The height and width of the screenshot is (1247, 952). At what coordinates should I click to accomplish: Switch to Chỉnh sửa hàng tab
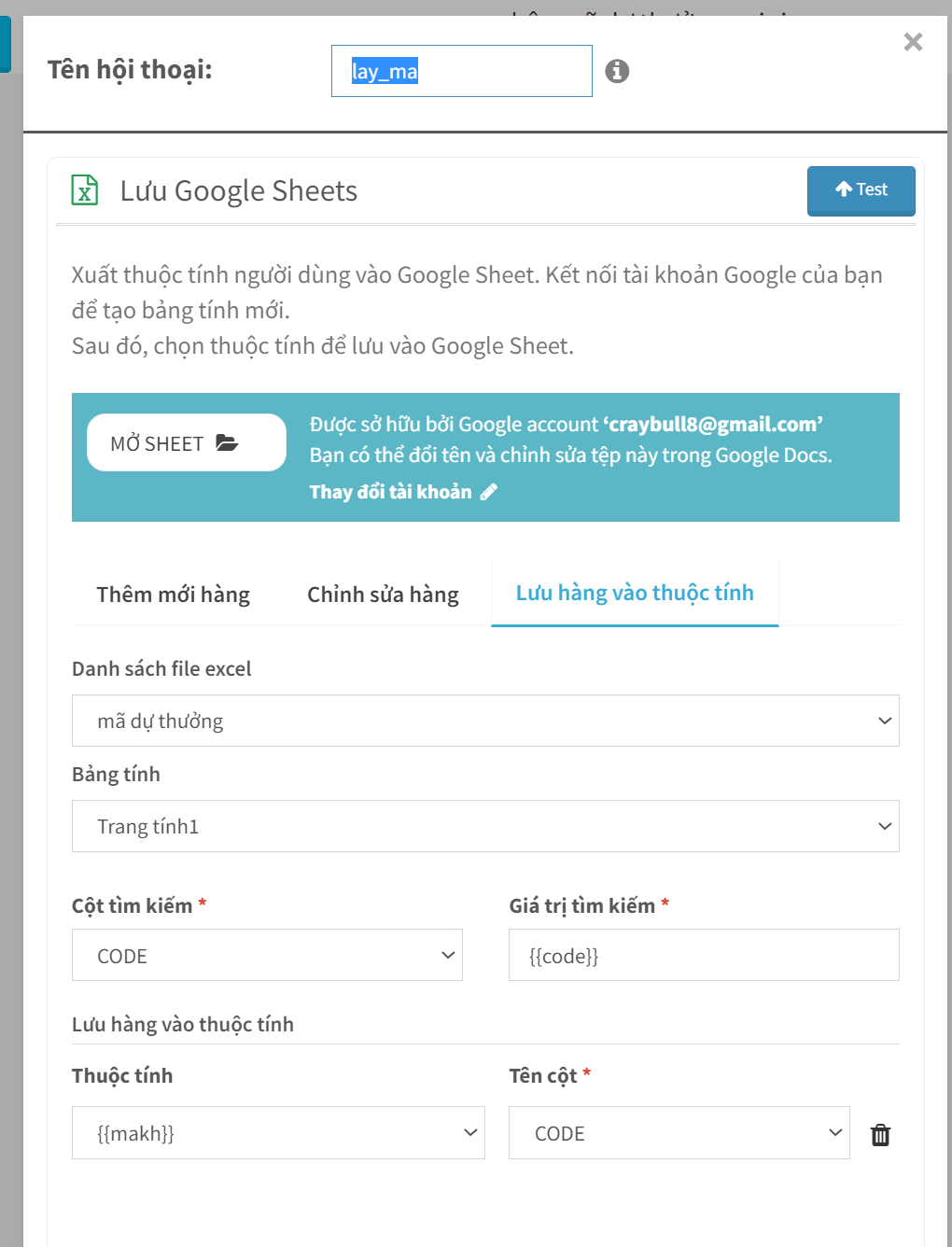pos(383,595)
